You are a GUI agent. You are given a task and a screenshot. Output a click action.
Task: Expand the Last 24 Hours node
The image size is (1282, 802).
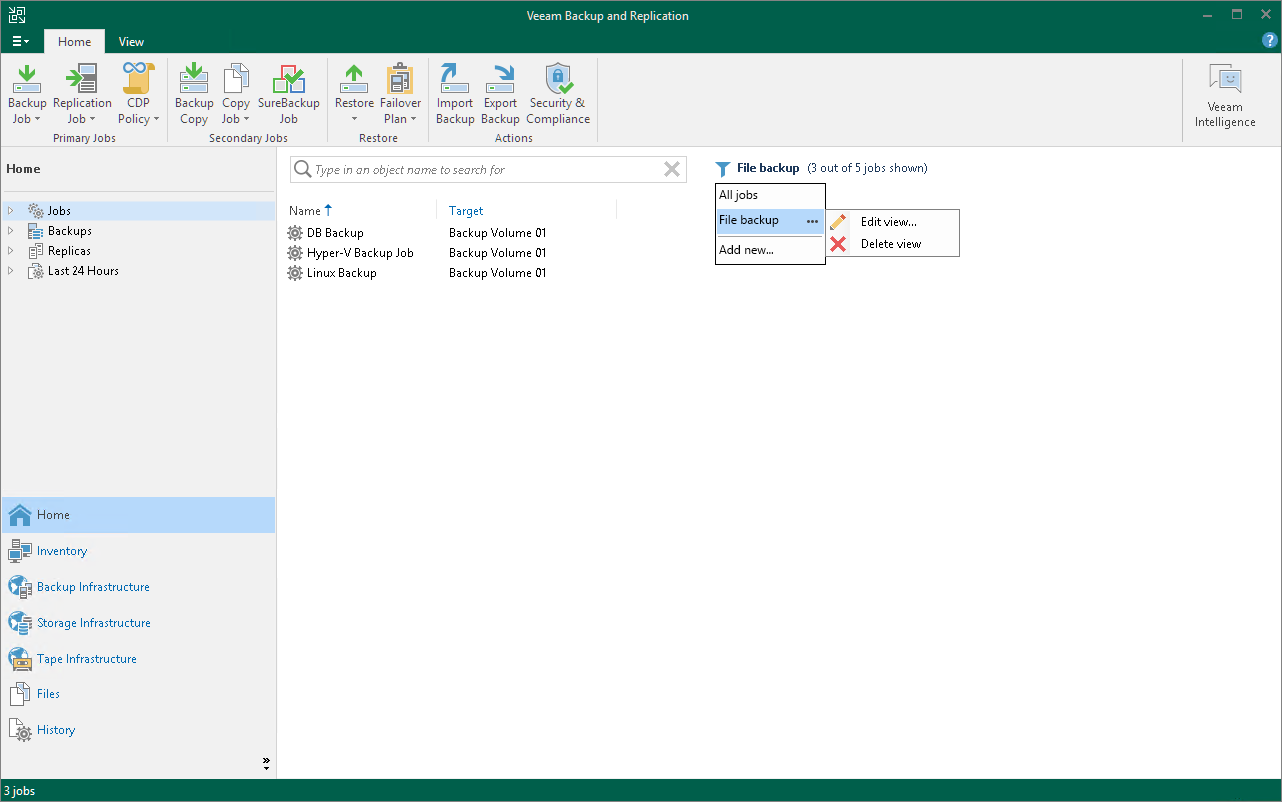[x=11, y=271]
